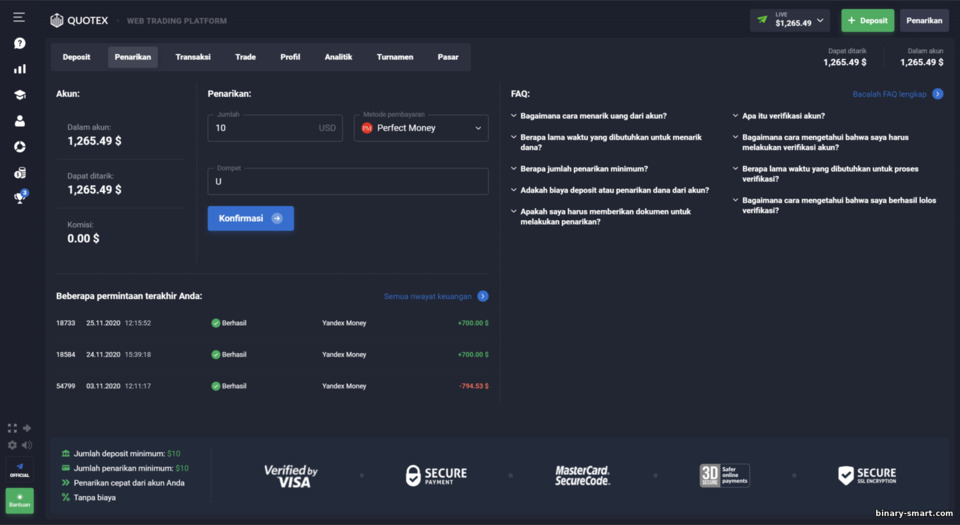The width and height of the screenshot is (960, 525).
Task: Click arrow icon next to Semua riwayat keuangan
Action: click(x=483, y=296)
